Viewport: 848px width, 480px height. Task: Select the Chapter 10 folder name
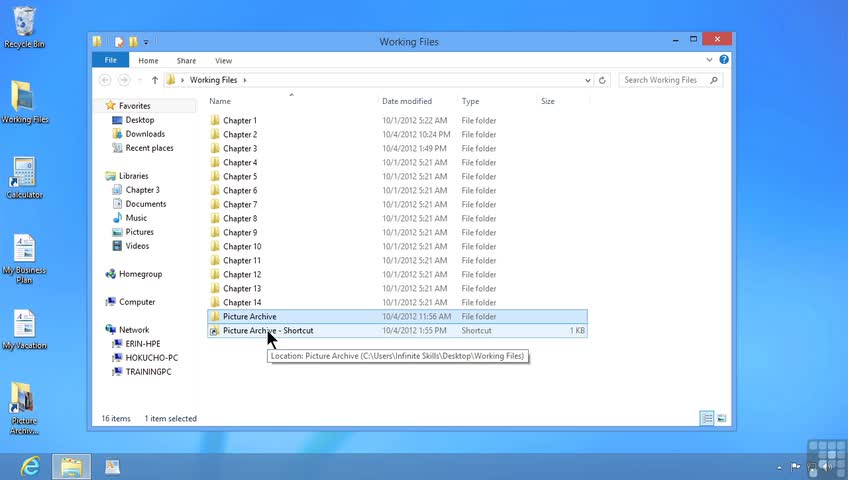pos(242,246)
